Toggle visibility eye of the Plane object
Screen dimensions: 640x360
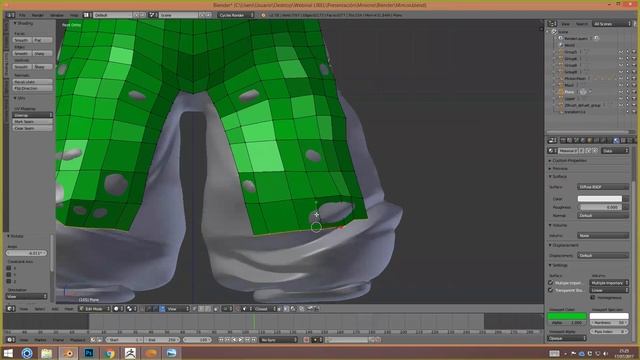[621, 92]
